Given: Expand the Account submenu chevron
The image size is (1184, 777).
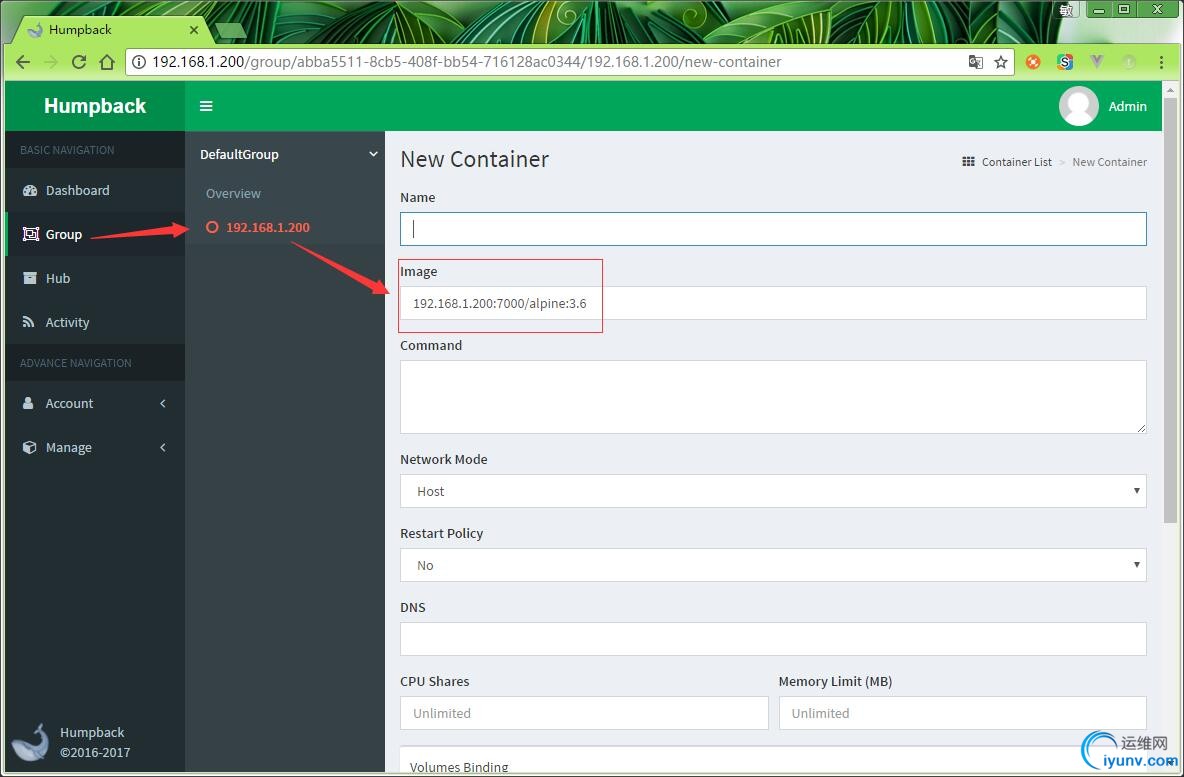Looking at the screenshot, I should [x=163, y=403].
